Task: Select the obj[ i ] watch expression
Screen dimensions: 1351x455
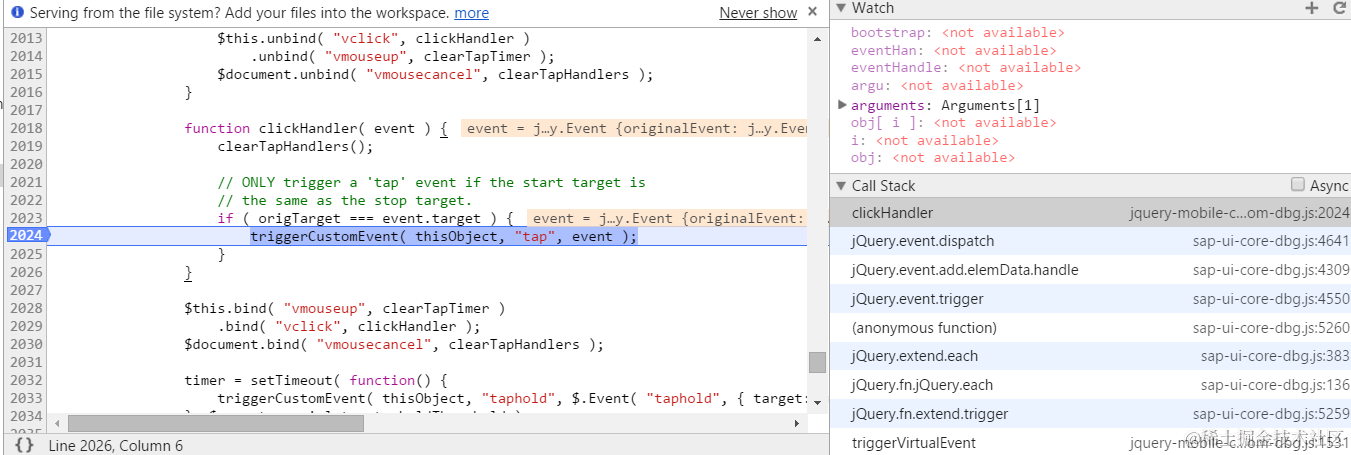Action: pos(953,123)
